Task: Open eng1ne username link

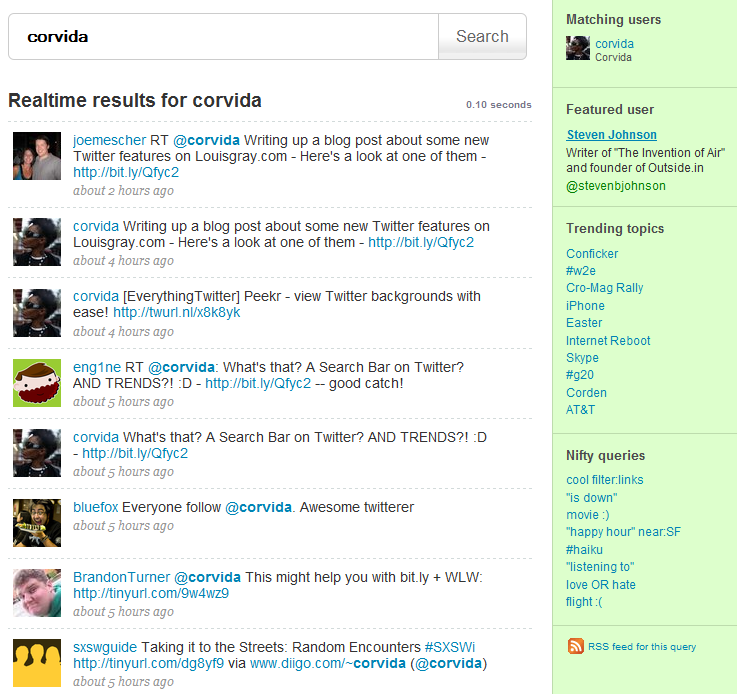Action: coord(97,367)
